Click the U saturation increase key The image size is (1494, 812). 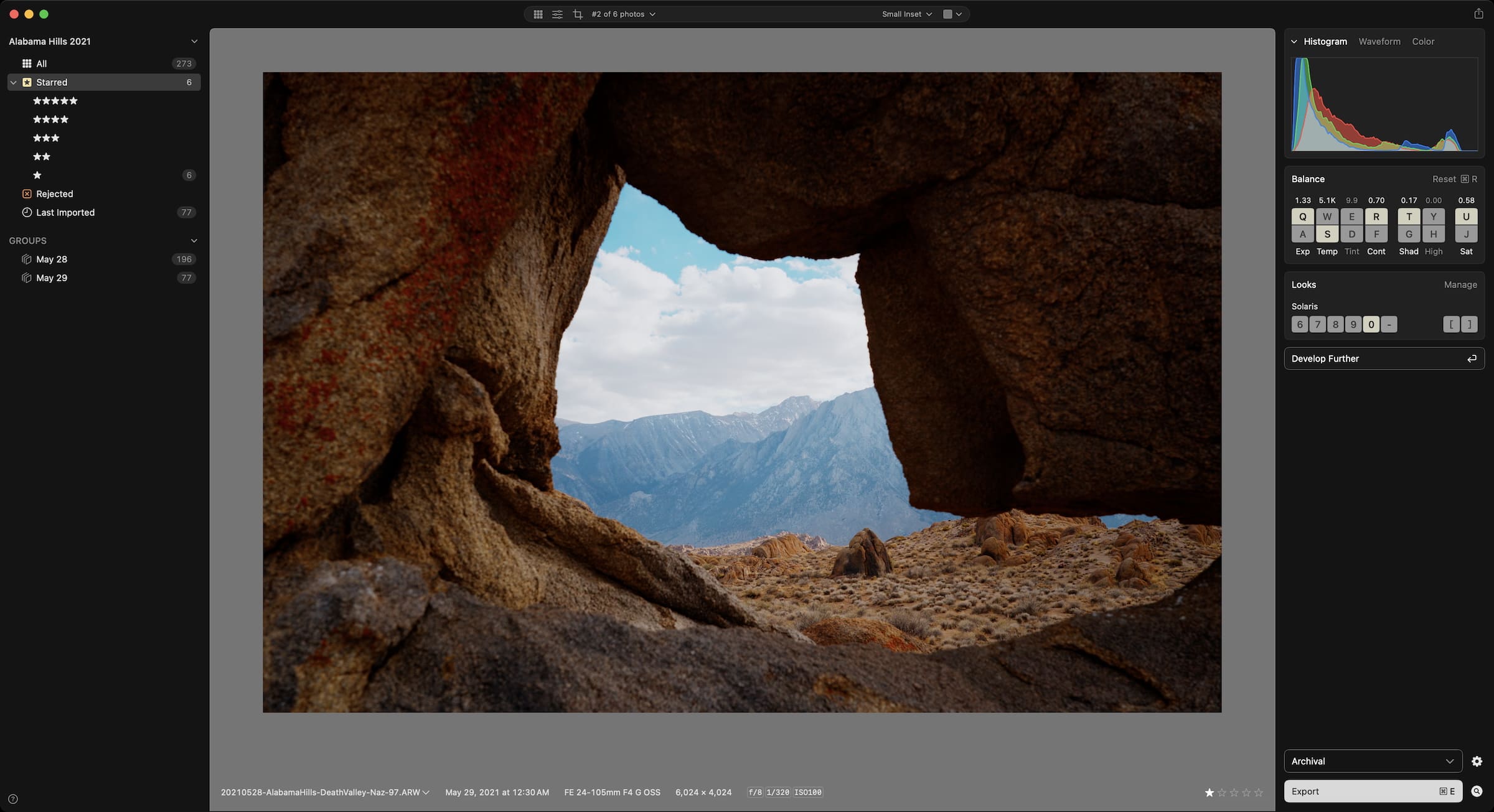tap(1466, 217)
